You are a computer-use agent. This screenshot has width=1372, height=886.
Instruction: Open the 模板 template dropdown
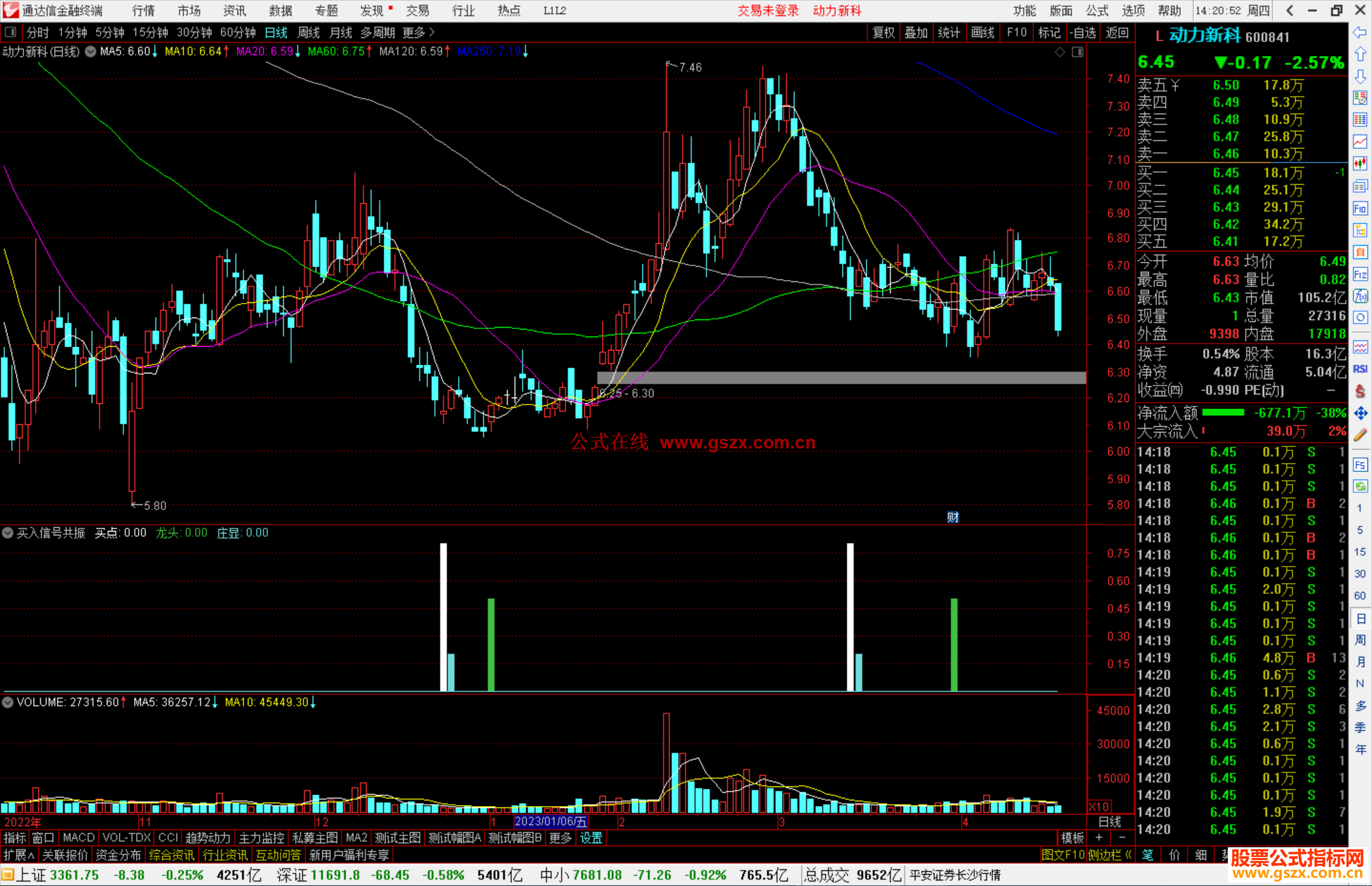coord(1072,838)
